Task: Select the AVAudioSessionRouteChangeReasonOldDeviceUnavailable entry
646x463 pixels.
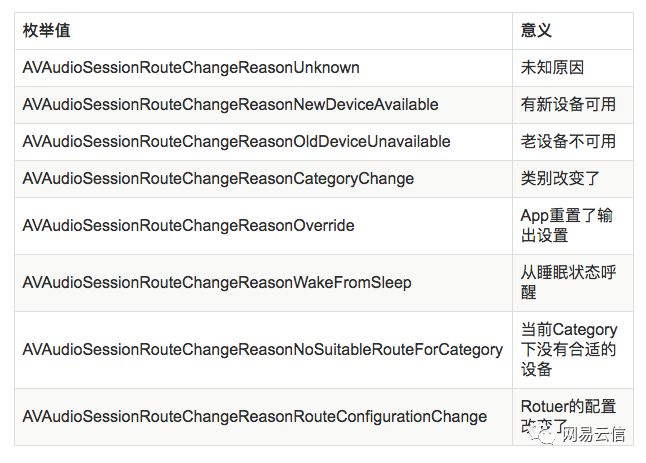Action: coord(236,142)
